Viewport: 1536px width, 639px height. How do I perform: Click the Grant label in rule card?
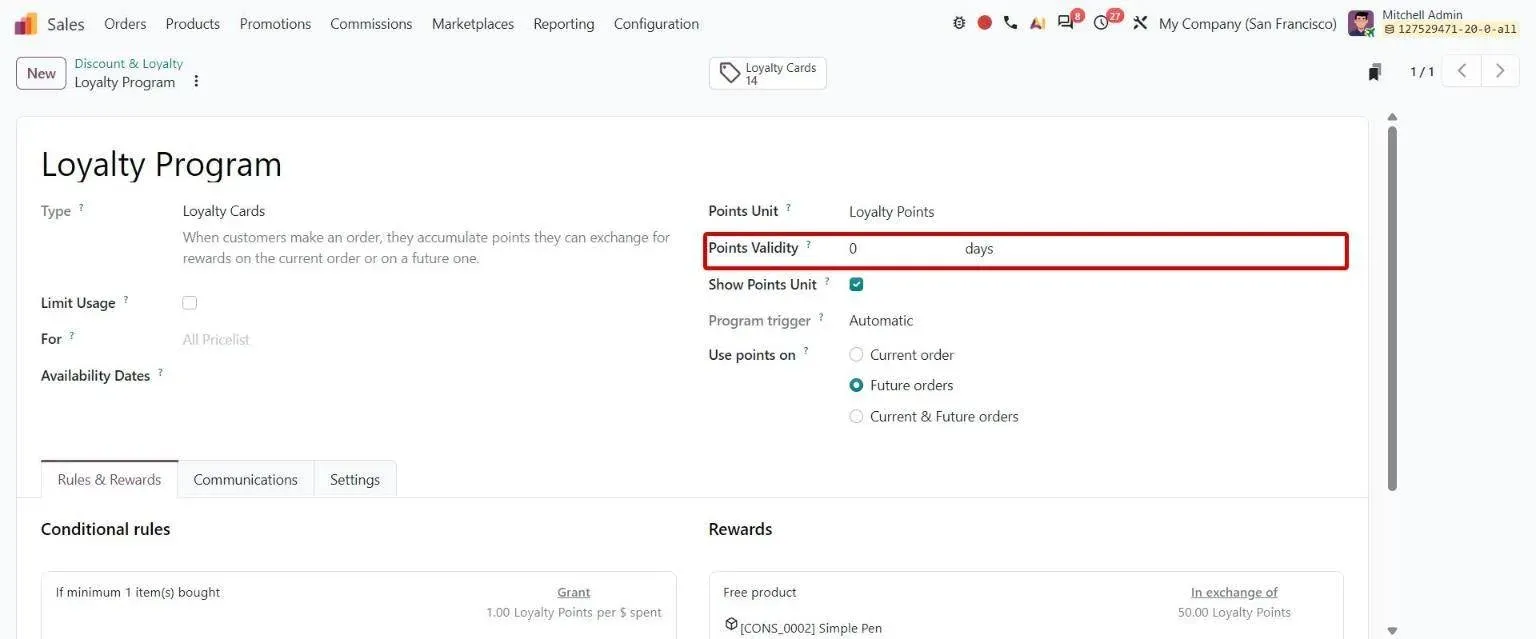[x=574, y=592]
